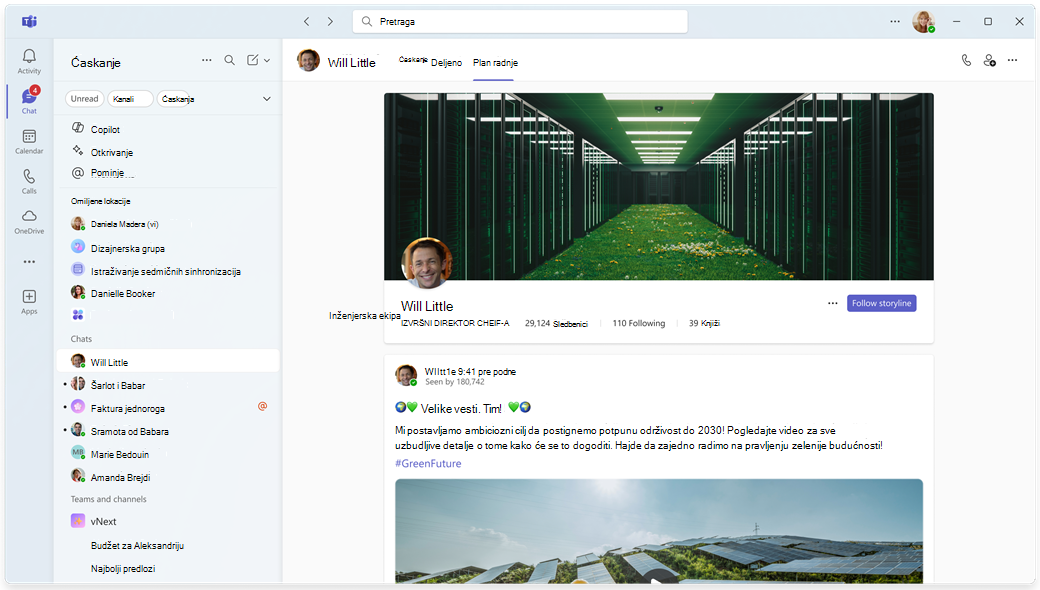Image resolution: width=1040 pixels, height=590 pixels.
Task: Open Najbolji predlozi channel
Action: click(x=123, y=569)
